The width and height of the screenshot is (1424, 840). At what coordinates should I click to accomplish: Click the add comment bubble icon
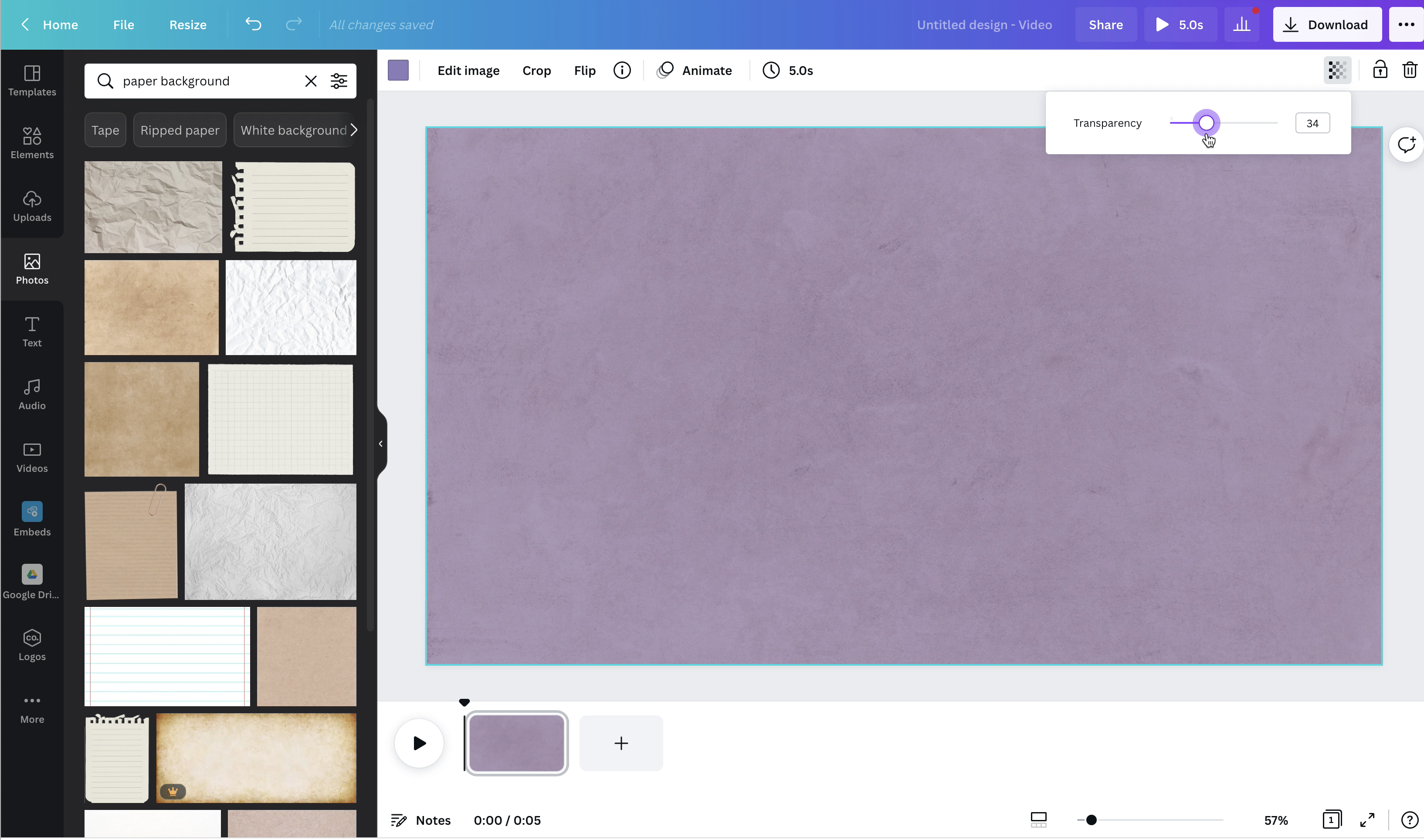[1407, 145]
